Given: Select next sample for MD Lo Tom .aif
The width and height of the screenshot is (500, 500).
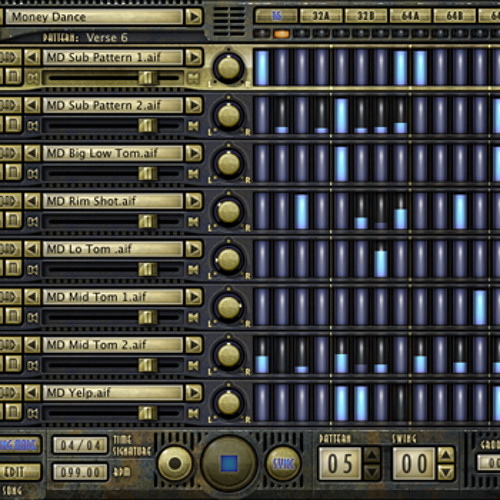Looking at the screenshot, I should click(194, 249).
